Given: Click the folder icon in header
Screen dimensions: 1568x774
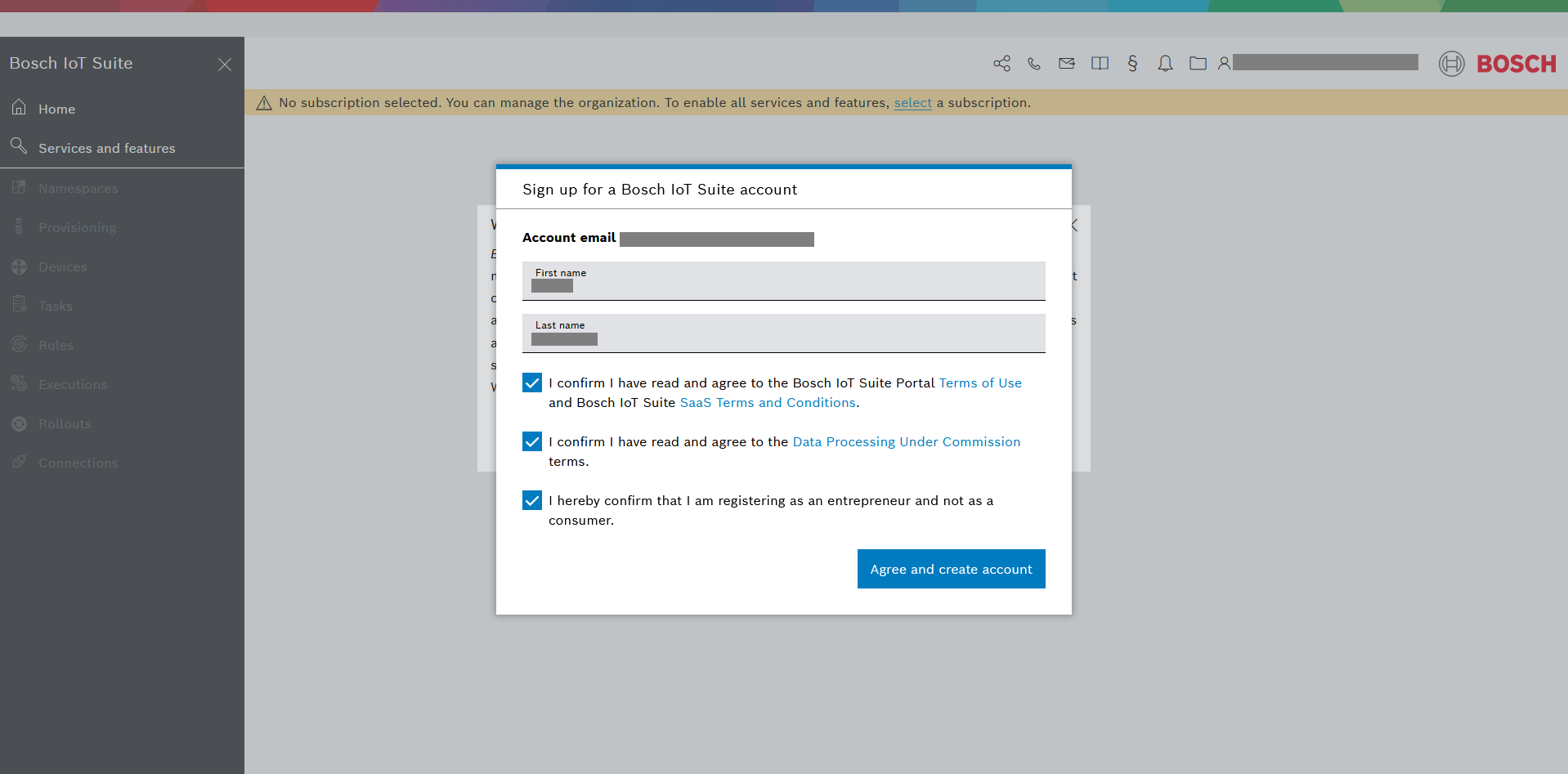Looking at the screenshot, I should [x=1198, y=63].
